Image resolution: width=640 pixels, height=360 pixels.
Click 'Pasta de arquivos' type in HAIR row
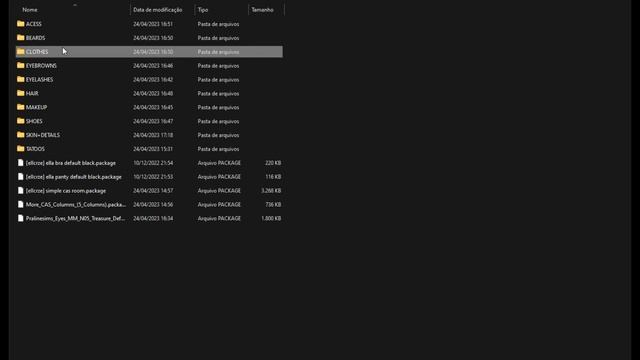click(218, 93)
